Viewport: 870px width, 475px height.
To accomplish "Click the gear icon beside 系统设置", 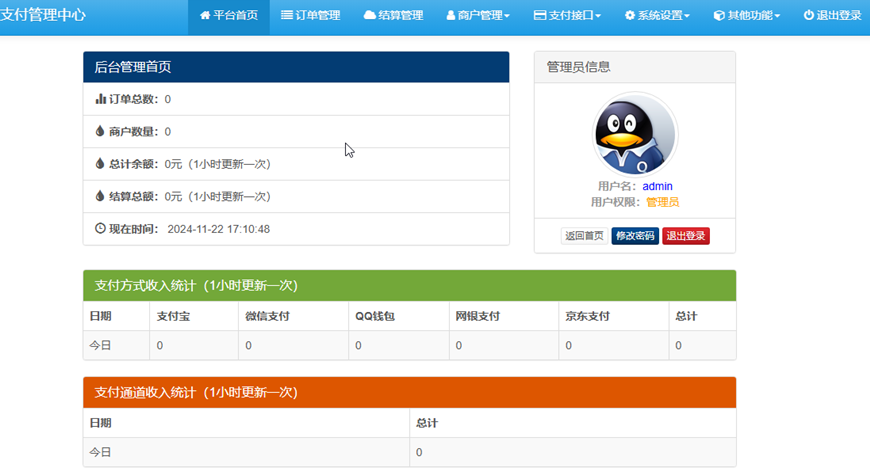I will click(x=630, y=15).
